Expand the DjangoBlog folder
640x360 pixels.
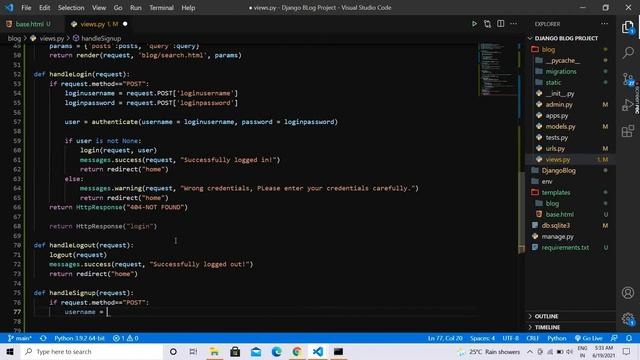coord(558,171)
